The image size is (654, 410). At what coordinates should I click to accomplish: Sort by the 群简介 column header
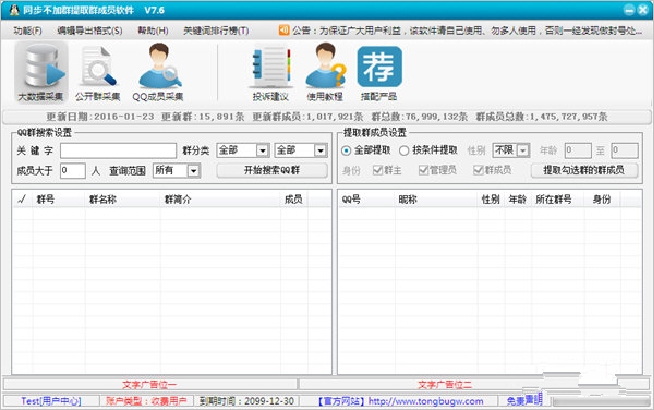click(221, 199)
